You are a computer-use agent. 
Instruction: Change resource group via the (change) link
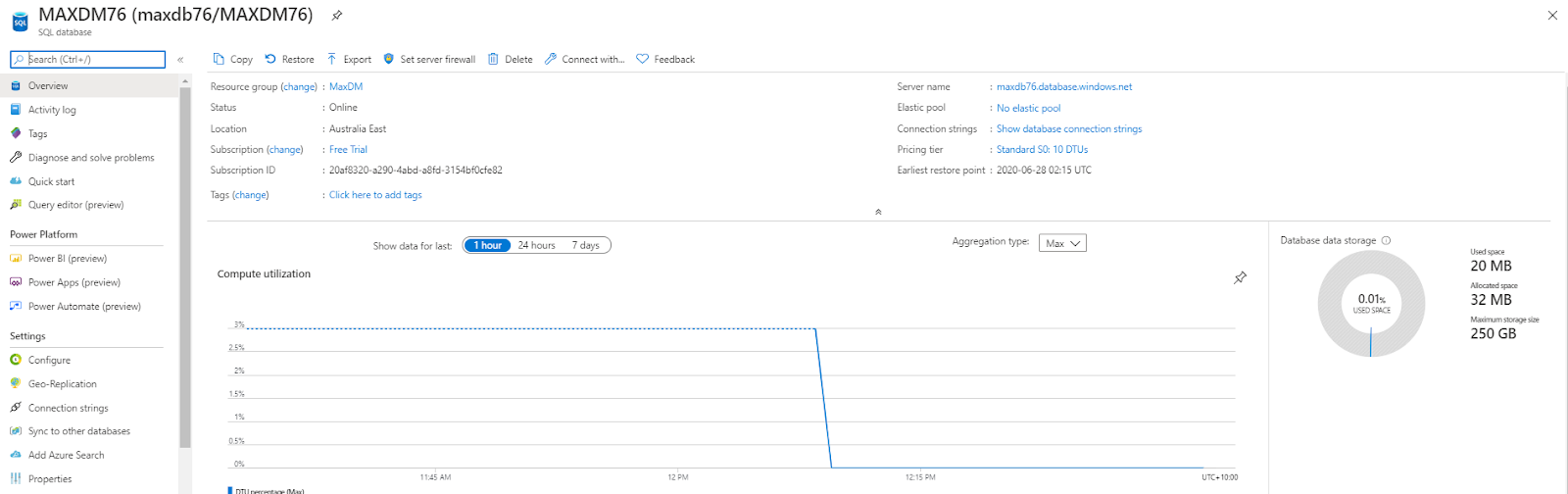(299, 87)
